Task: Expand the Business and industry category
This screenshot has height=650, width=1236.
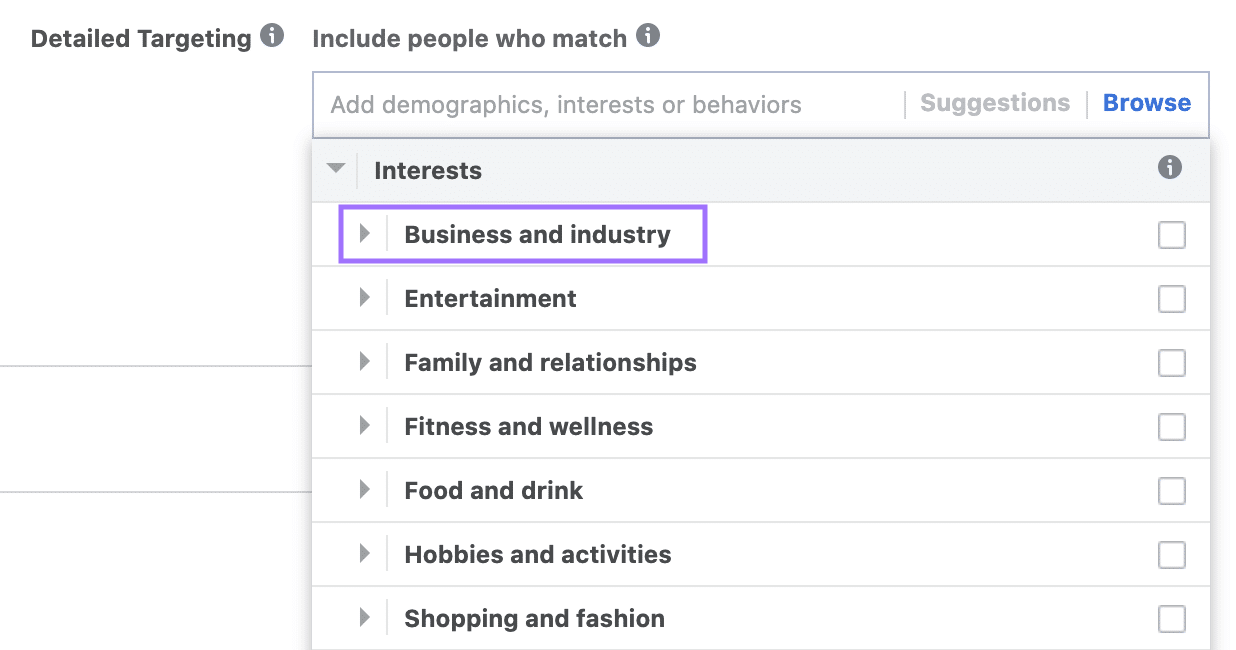Action: point(365,233)
